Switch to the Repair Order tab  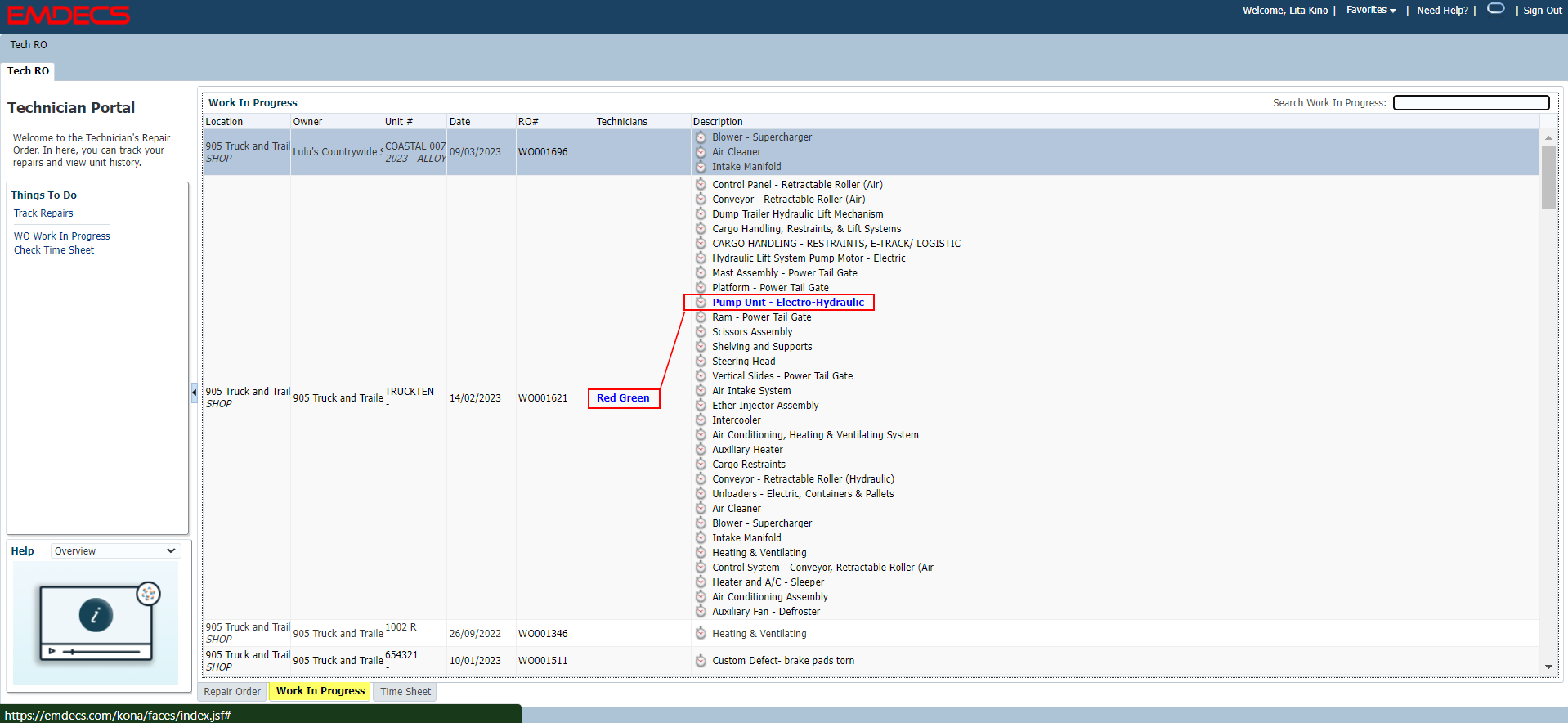click(x=232, y=692)
